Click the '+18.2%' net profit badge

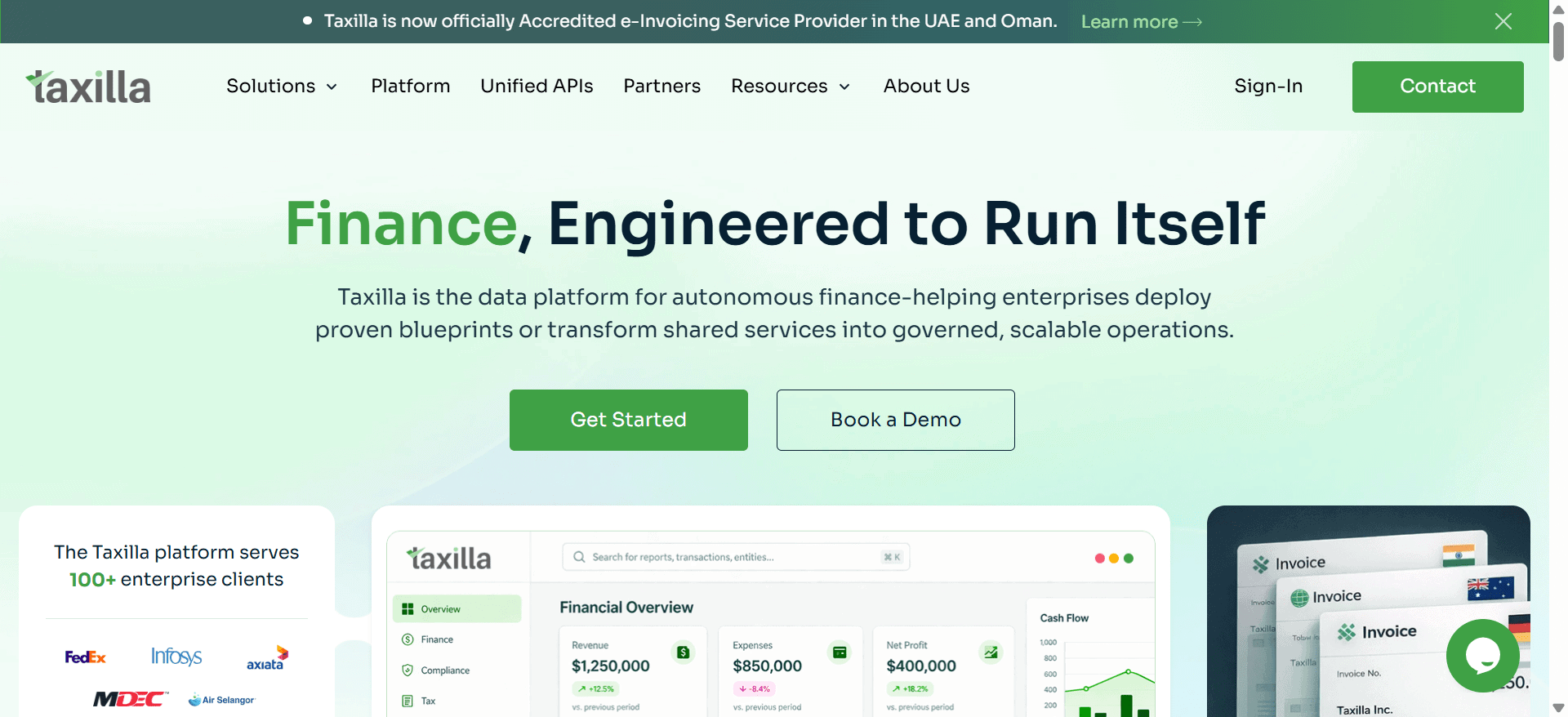coord(911,689)
